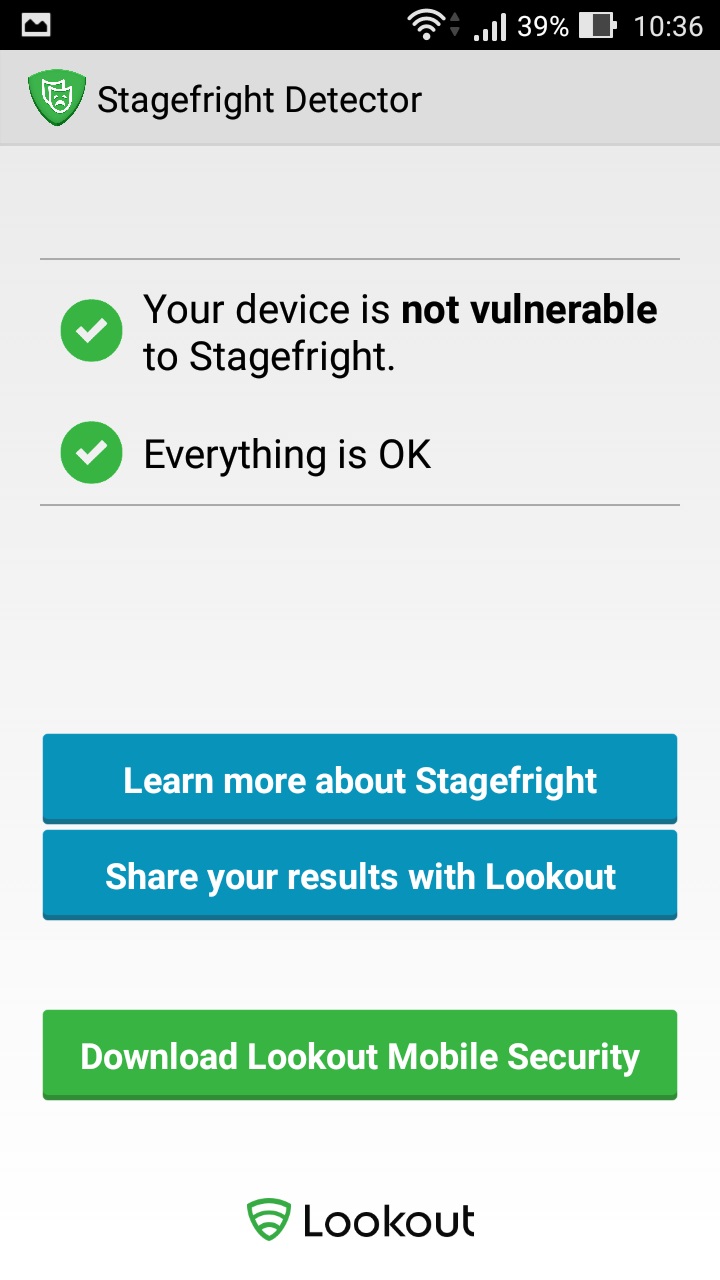Screen dimensions: 720x1280
Task: Tap the bold 'not vulnerable' words
Action: click(529, 310)
